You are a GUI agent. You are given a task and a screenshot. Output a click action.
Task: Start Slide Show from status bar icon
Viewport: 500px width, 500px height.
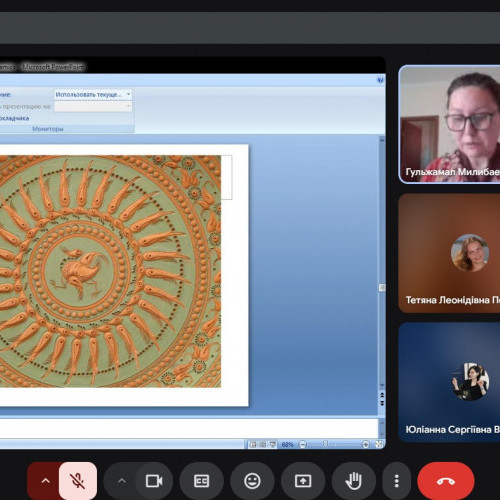pyautogui.click(x=273, y=444)
